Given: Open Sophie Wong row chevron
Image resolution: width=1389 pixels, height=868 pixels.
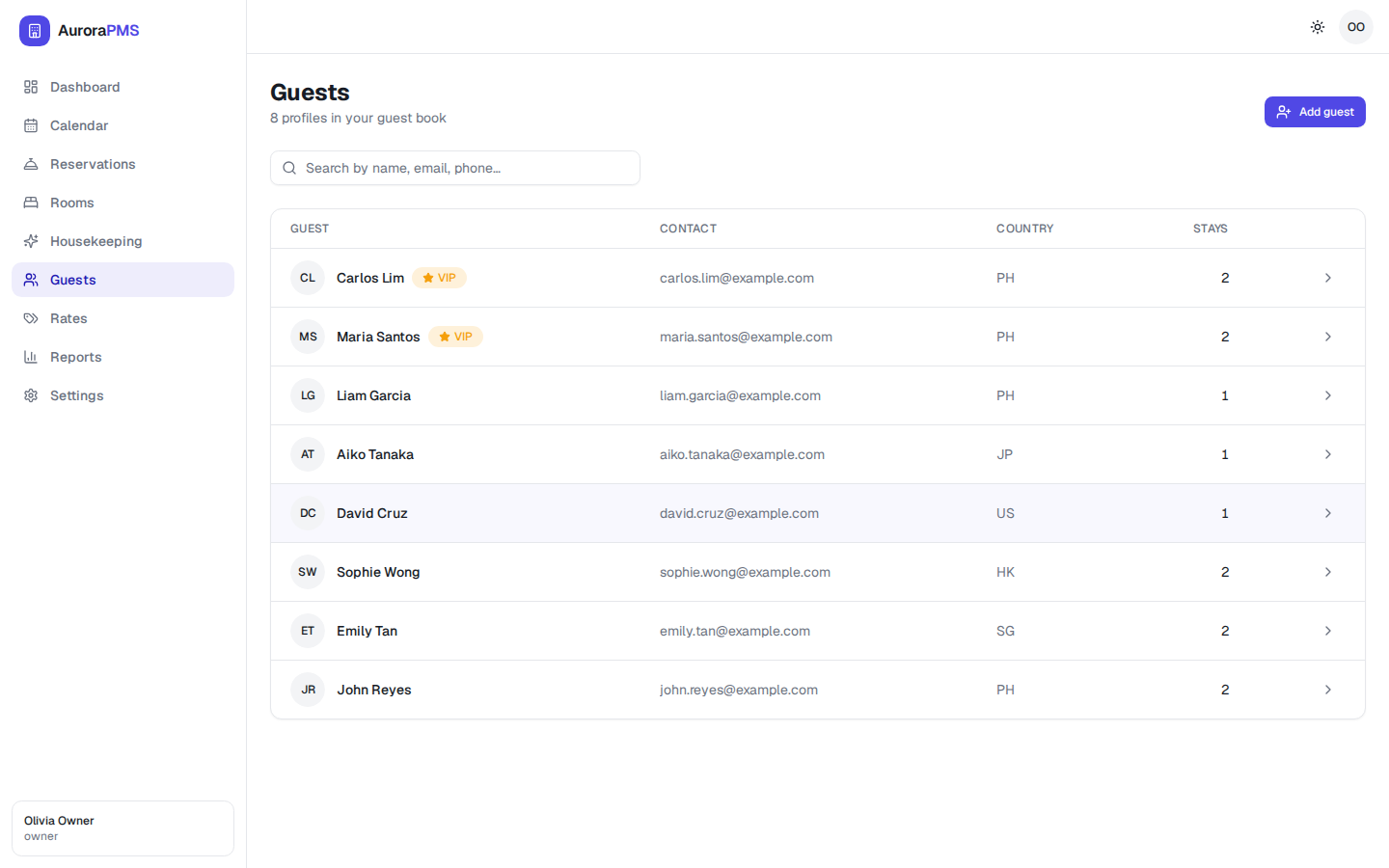Looking at the screenshot, I should (x=1328, y=572).
